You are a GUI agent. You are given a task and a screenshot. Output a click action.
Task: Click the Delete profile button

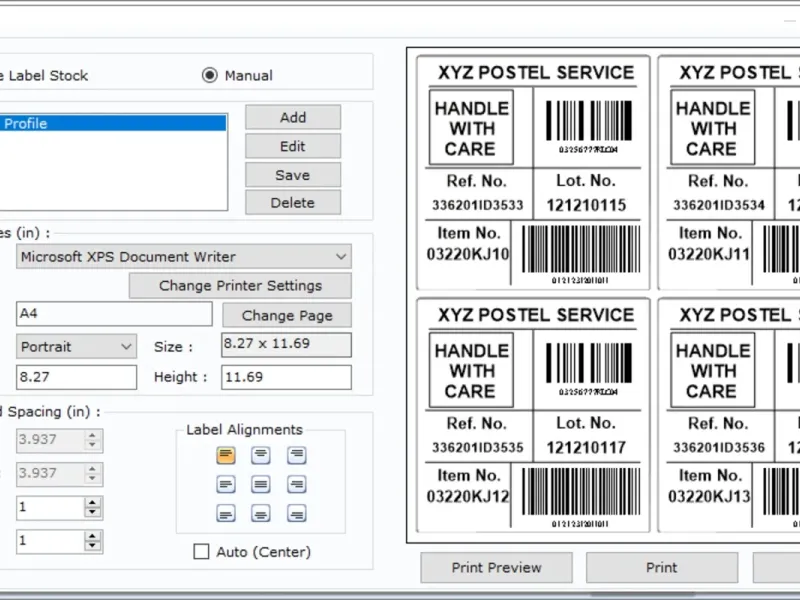293,203
